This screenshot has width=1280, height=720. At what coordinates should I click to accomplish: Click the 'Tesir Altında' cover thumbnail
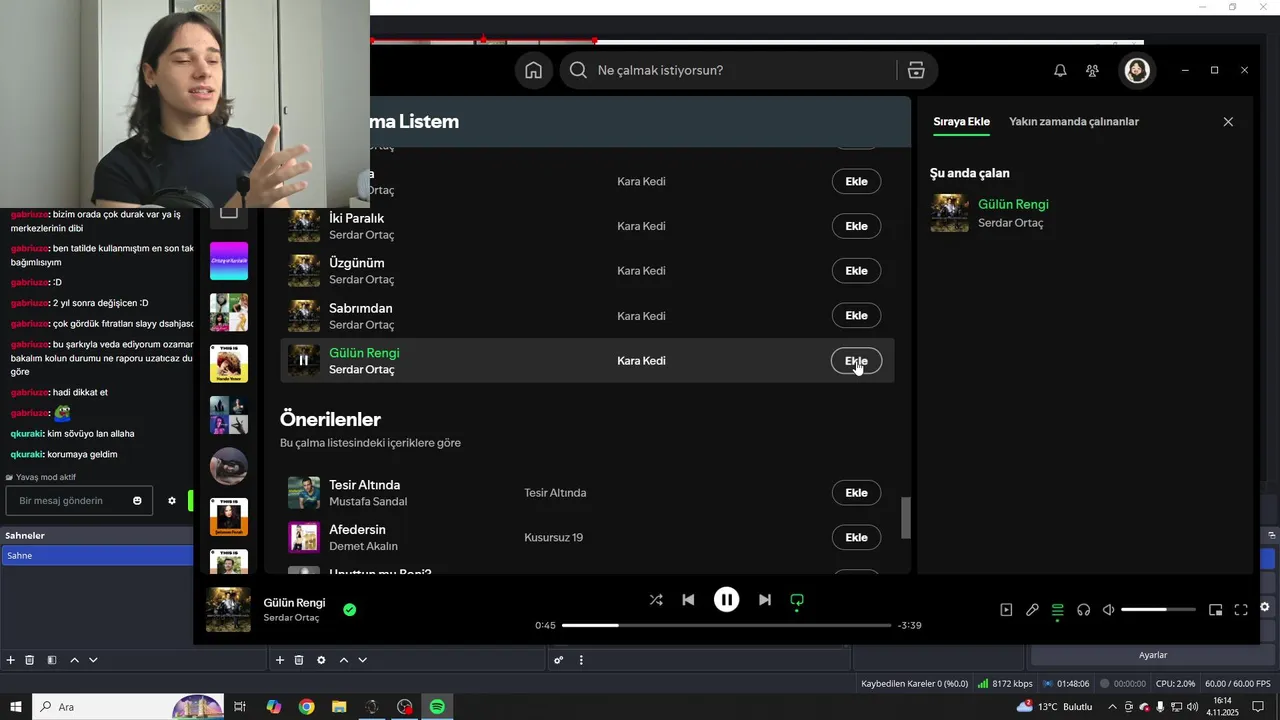tap(304, 493)
